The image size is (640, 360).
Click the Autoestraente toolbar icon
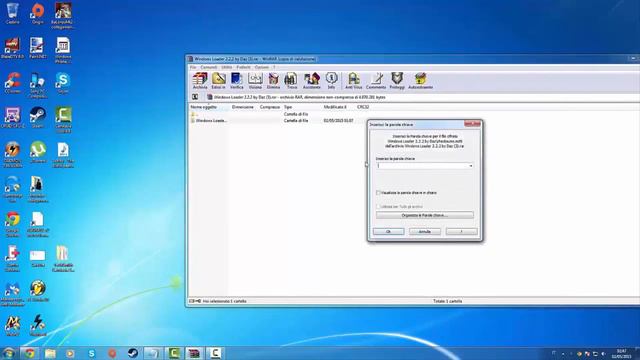coord(420,81)
